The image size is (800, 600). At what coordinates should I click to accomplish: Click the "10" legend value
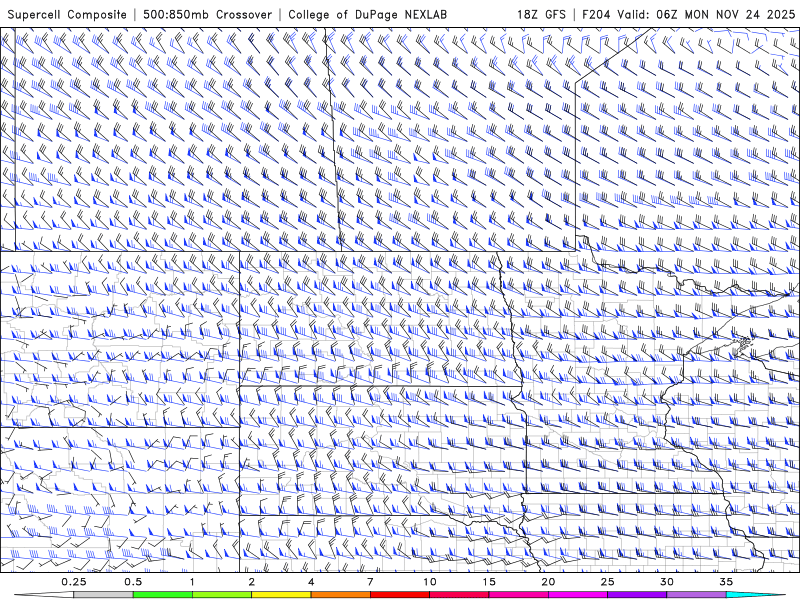click(x=430, y=582)
